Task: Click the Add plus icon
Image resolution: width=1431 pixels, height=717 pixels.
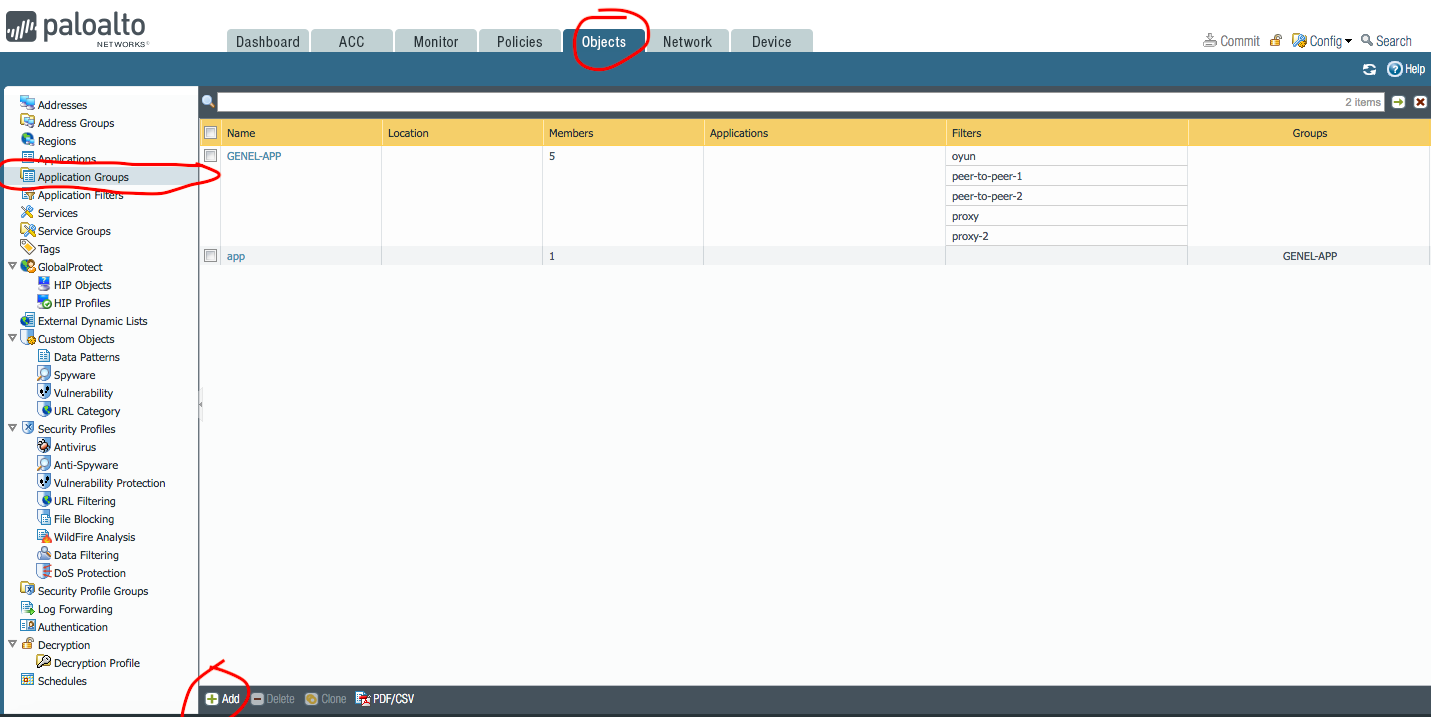Action: pyautogui.click(x=212, y=699)
